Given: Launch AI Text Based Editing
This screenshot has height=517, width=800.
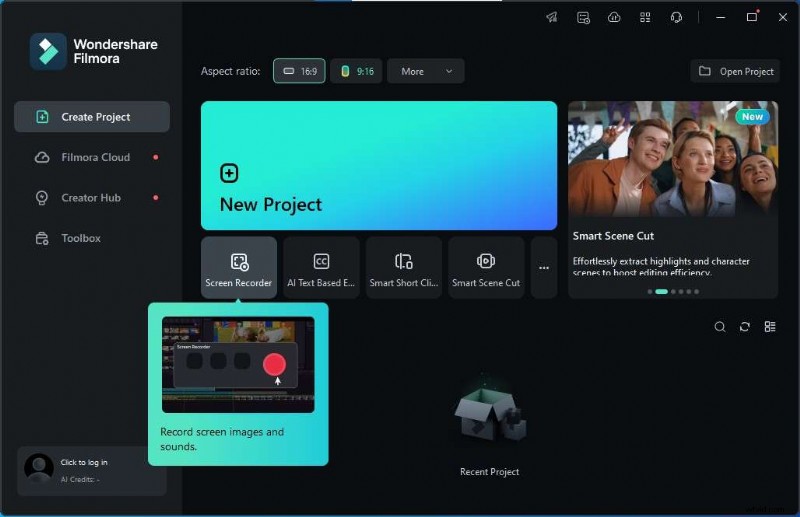Looking at the screenshot, I should tap(321, 268).
